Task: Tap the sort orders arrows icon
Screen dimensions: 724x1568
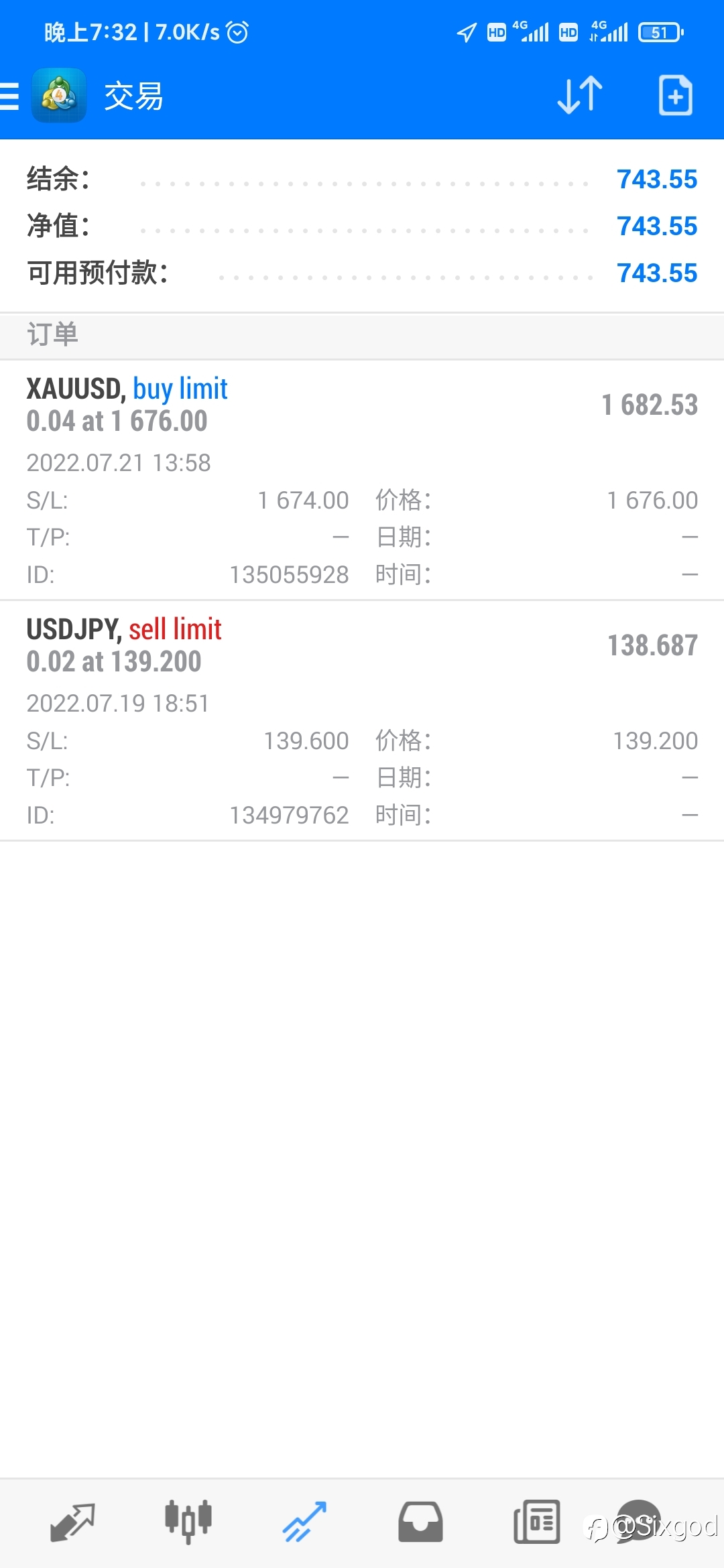Action: (x=580, y=95)
